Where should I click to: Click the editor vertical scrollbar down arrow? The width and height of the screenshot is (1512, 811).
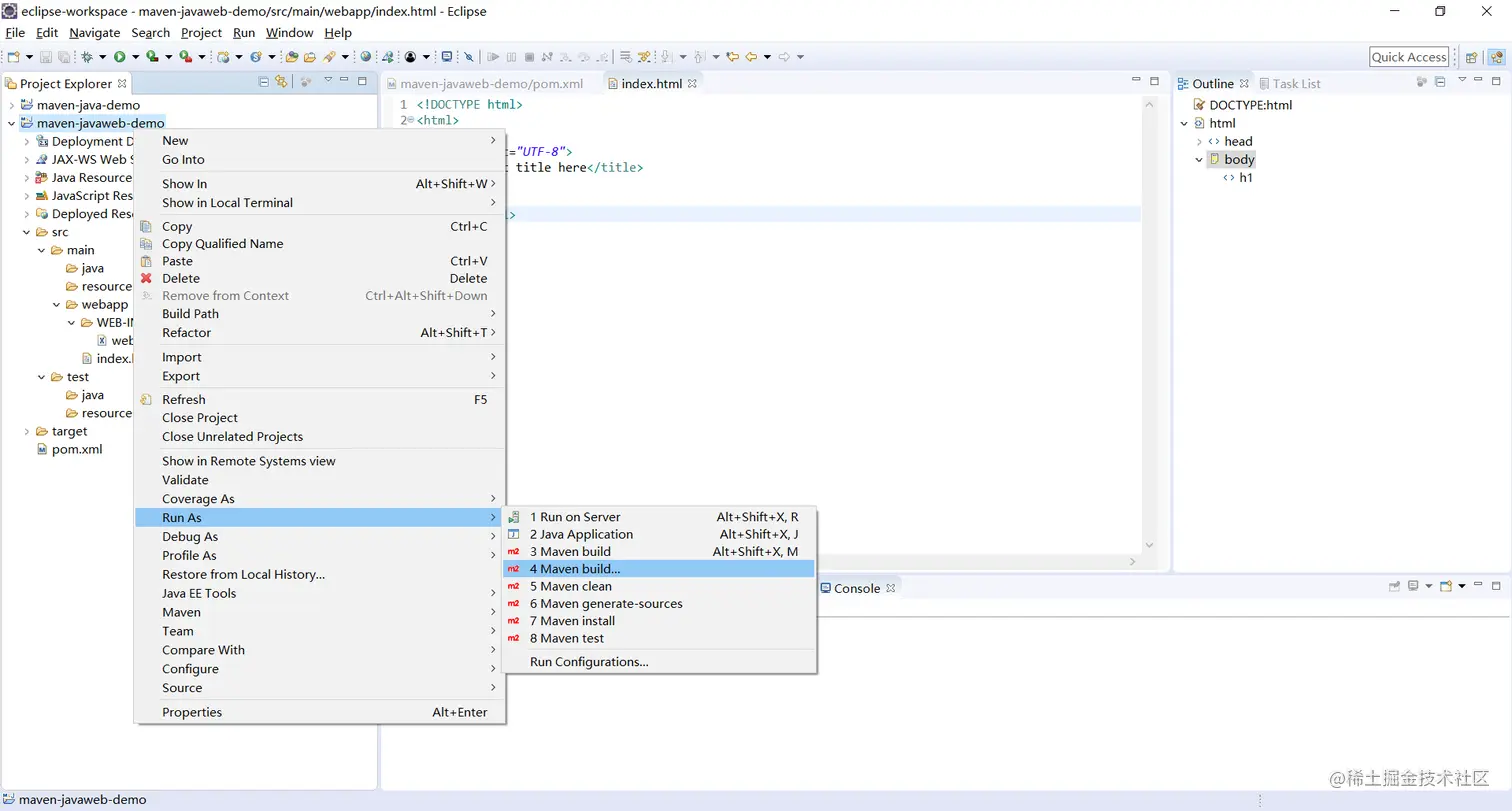pos(1149,545)
